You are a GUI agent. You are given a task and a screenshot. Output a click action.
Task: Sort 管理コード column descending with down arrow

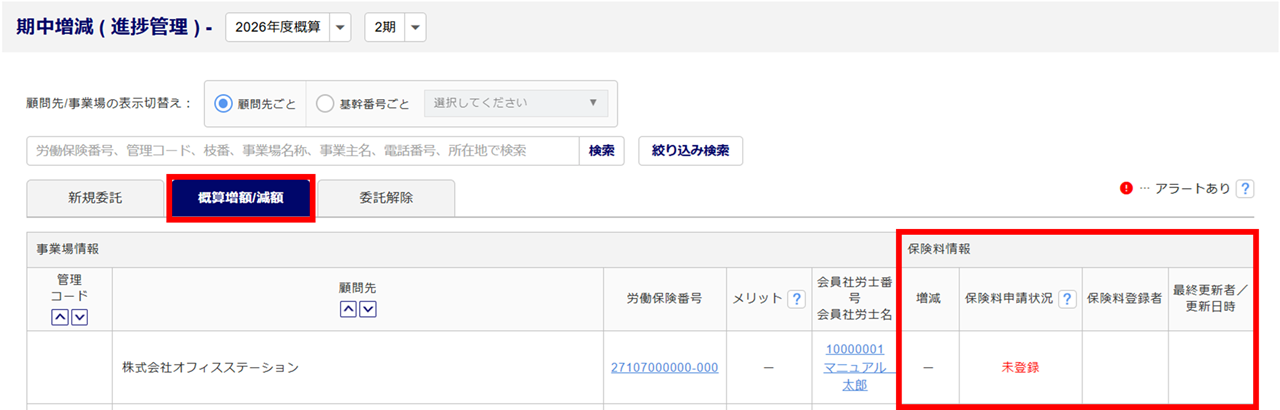click(x=79, y=317)
